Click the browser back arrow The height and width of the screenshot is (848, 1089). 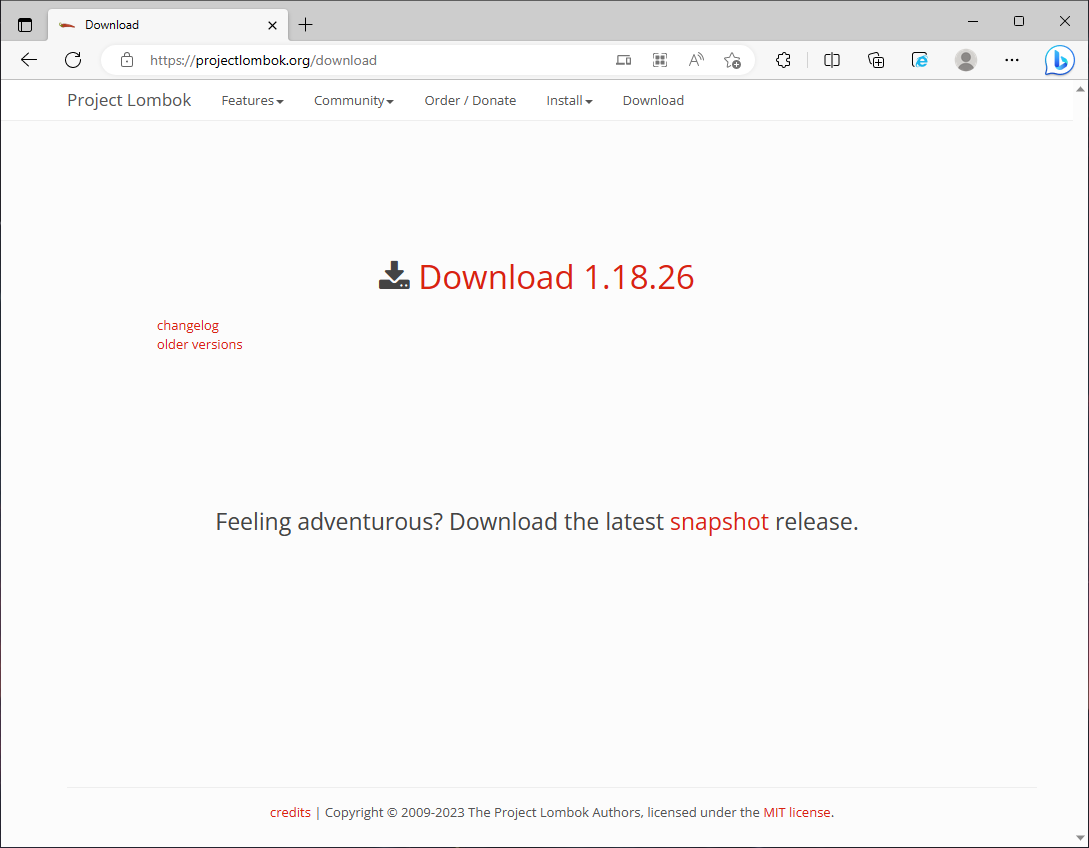tap(28, 60)
